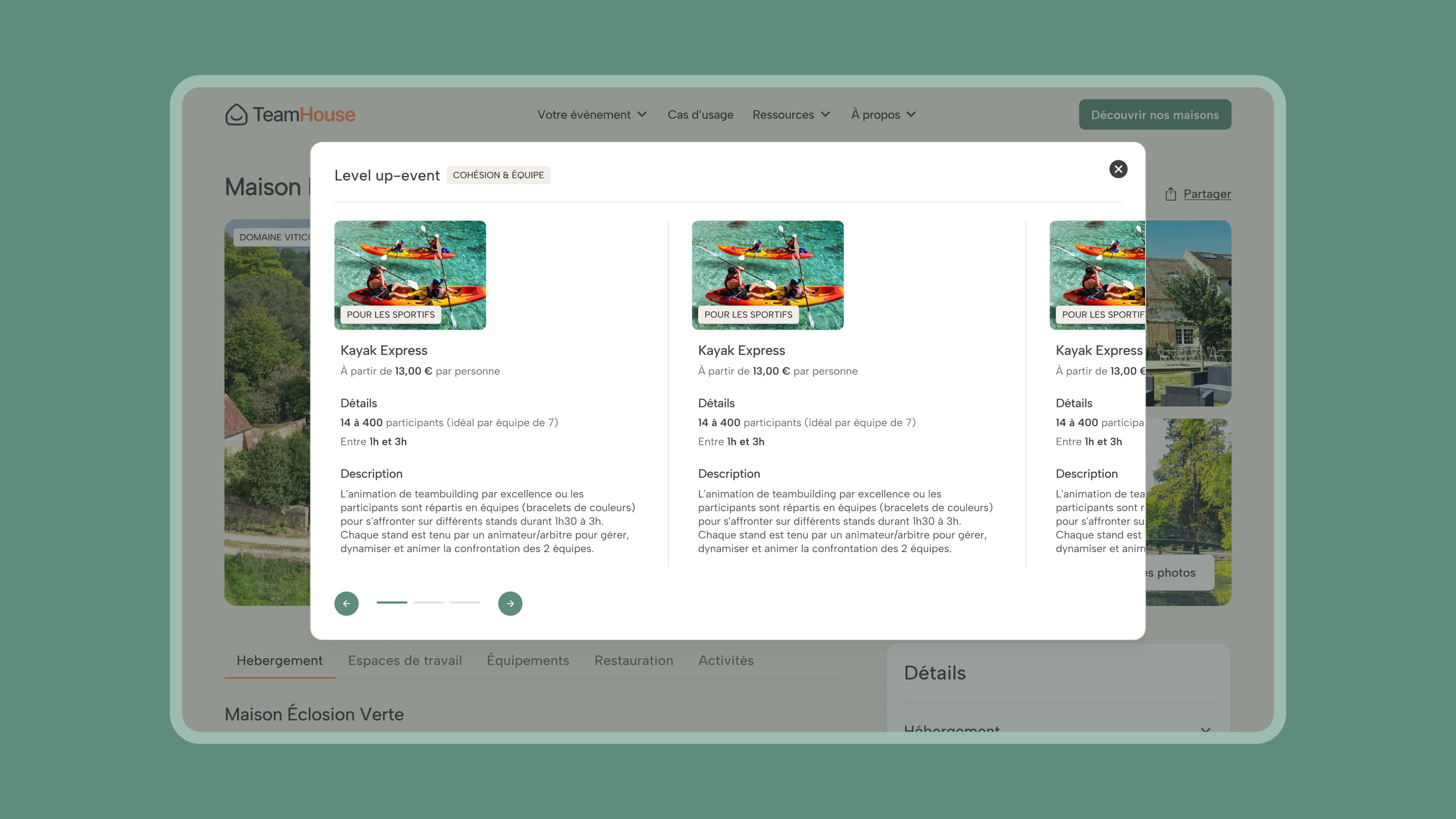Jump to the third carousel pagination bar

click(465, 603)
